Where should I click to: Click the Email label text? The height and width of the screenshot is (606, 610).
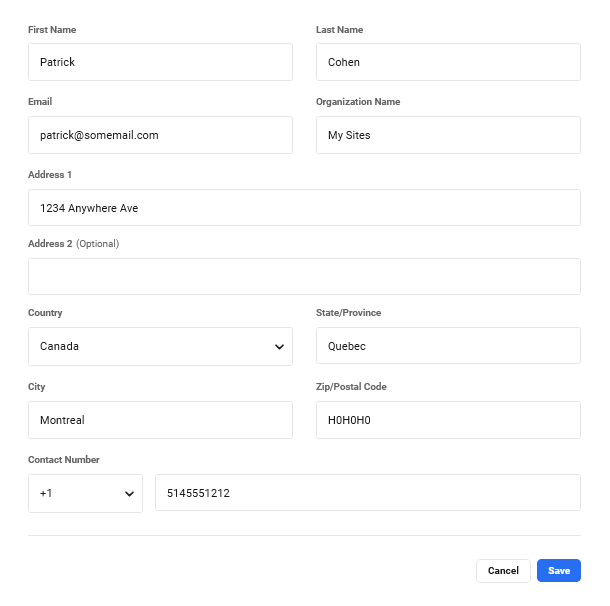pyautogui.click(x=40, y=102)
